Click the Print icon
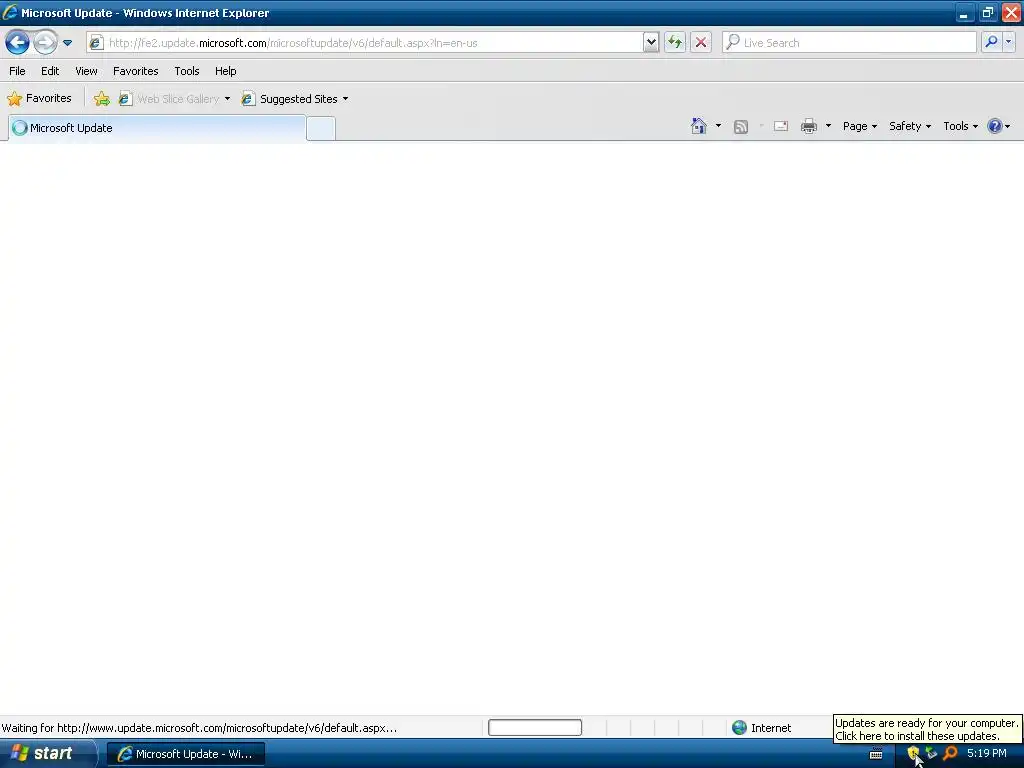This screenshot has width=1024, height=768. click(809, 126)
